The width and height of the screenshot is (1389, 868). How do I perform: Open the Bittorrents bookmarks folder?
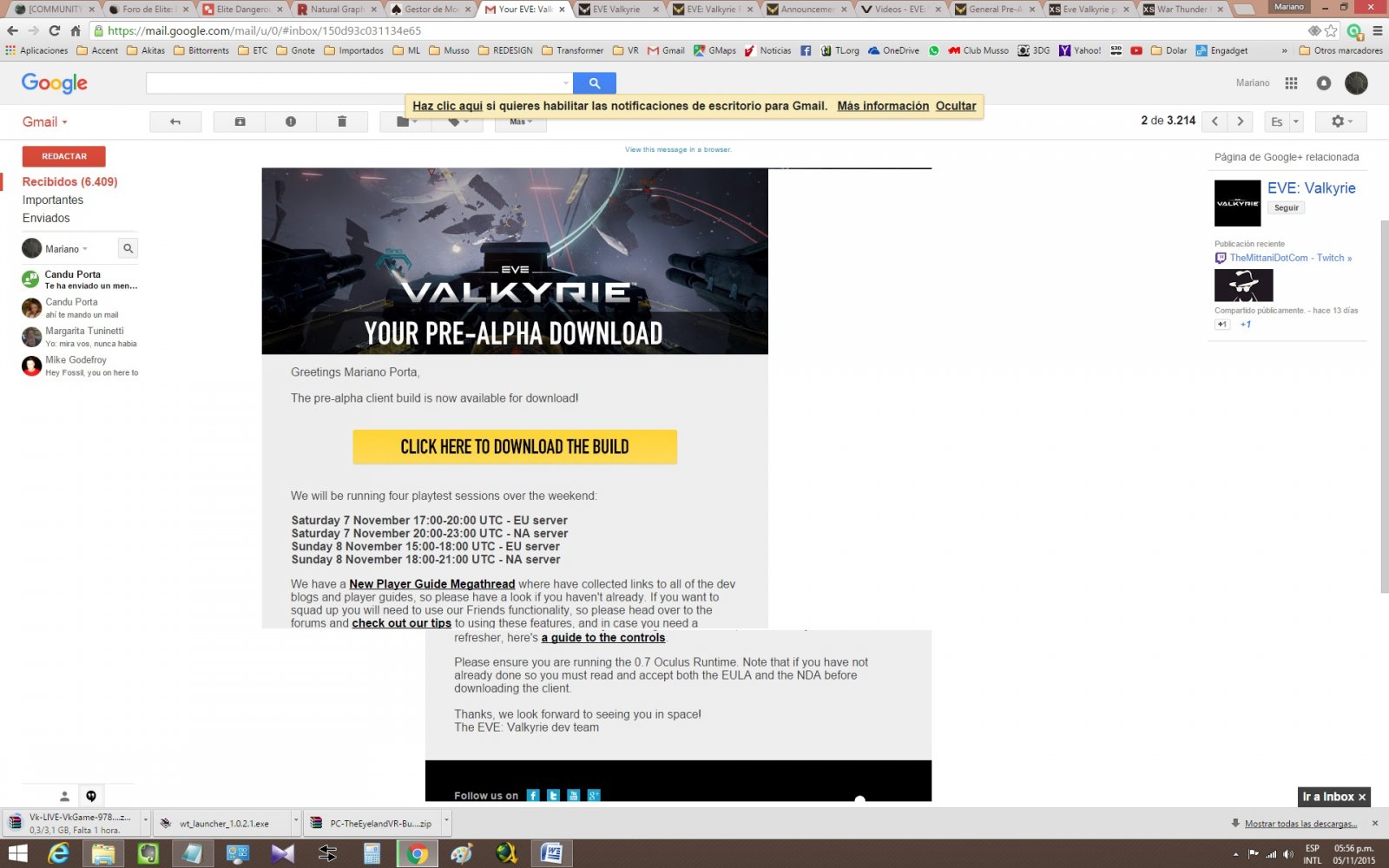pyautogui.click(x=201, y=50)
